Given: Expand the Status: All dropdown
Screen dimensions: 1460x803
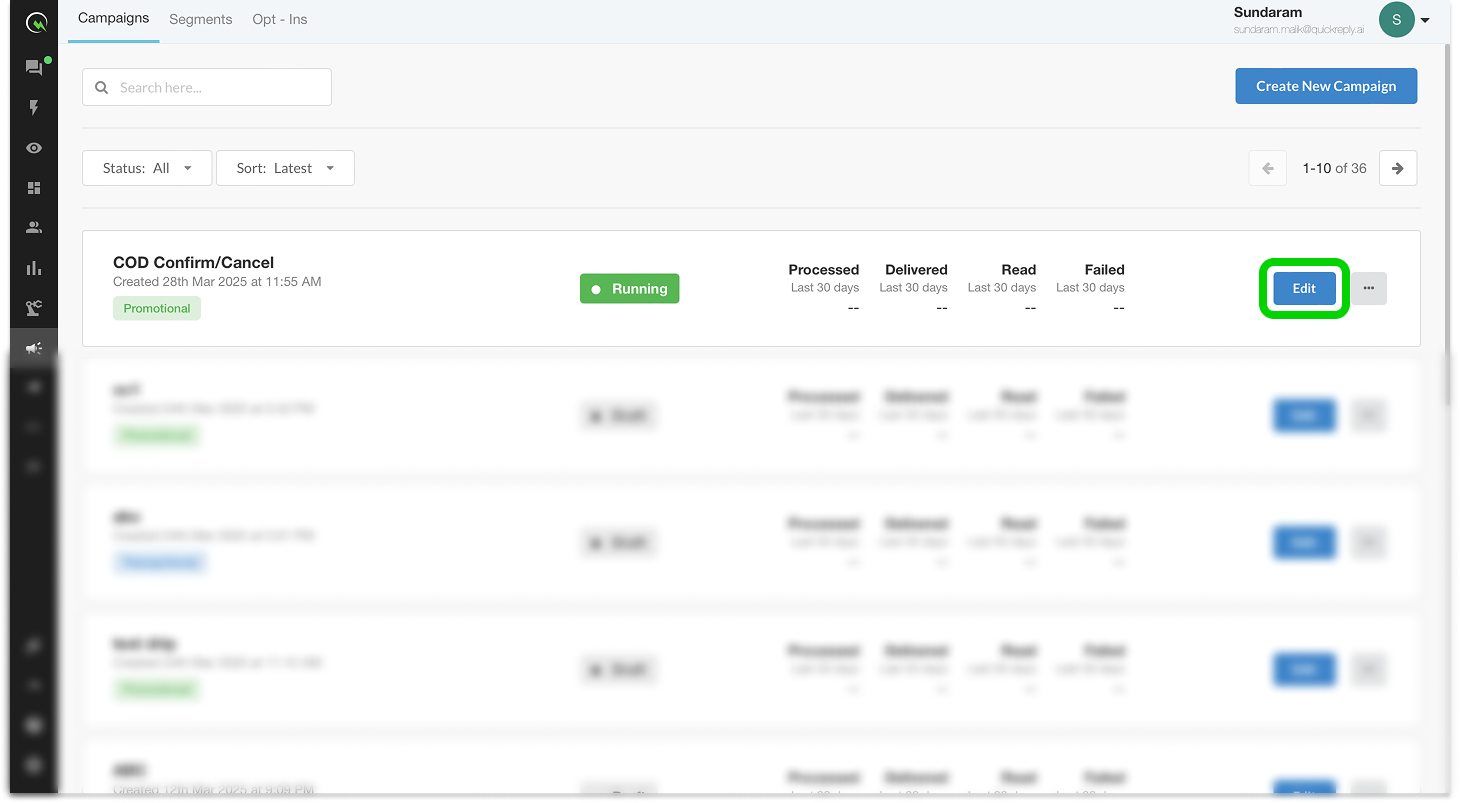Looking at the screenshot, I should (147, 168).
